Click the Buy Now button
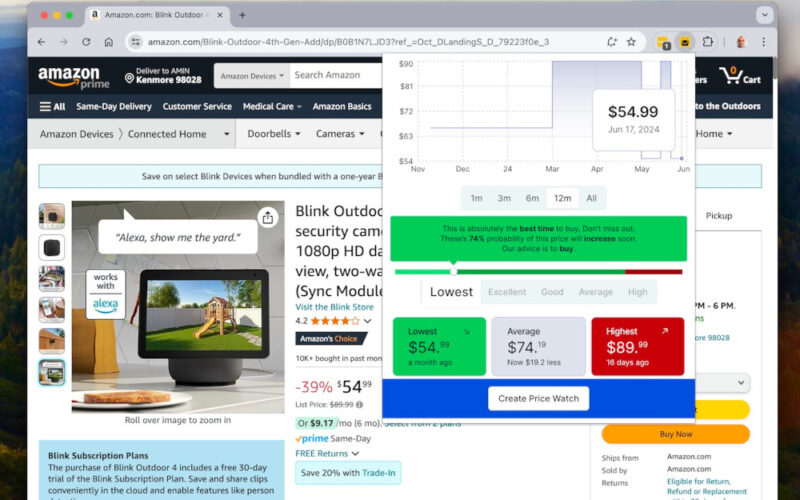800x500 pixels. tap(676, 434)
